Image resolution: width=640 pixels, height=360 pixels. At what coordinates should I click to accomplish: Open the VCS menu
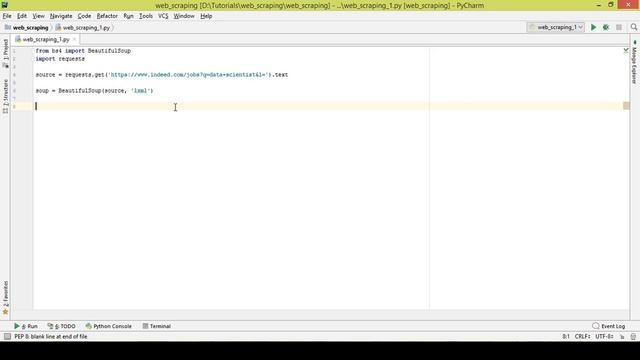[x=163, y=16]
